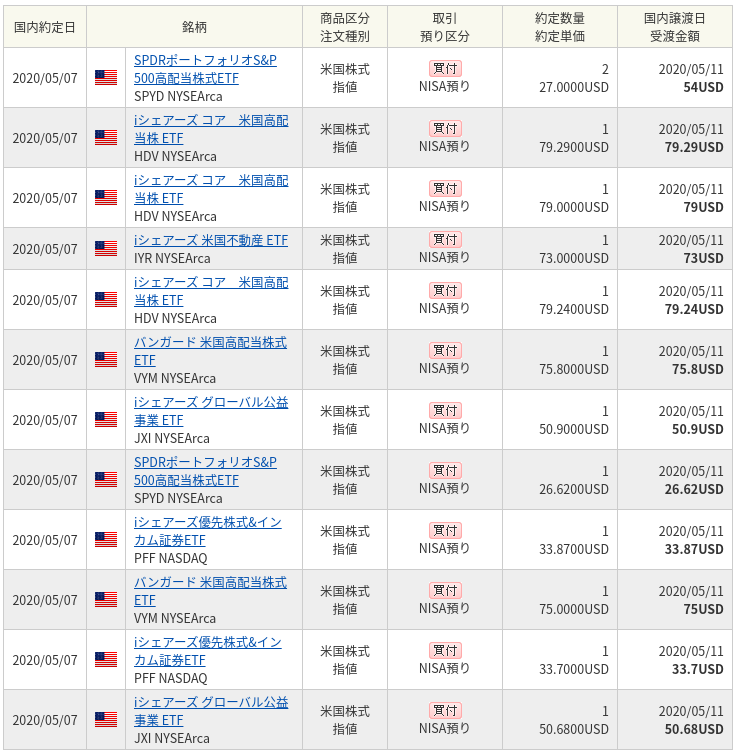Select the settlement amount "26.62USD"
Viewport: 738px width, 755px height.
coord(694,489)
